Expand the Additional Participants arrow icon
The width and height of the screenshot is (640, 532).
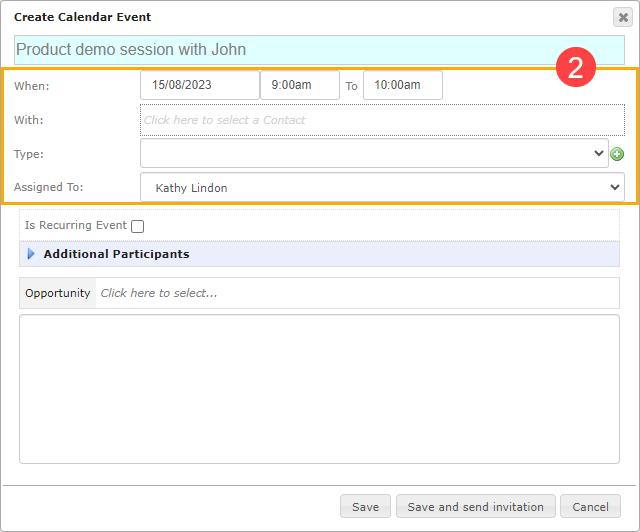(x=31, y=254)
